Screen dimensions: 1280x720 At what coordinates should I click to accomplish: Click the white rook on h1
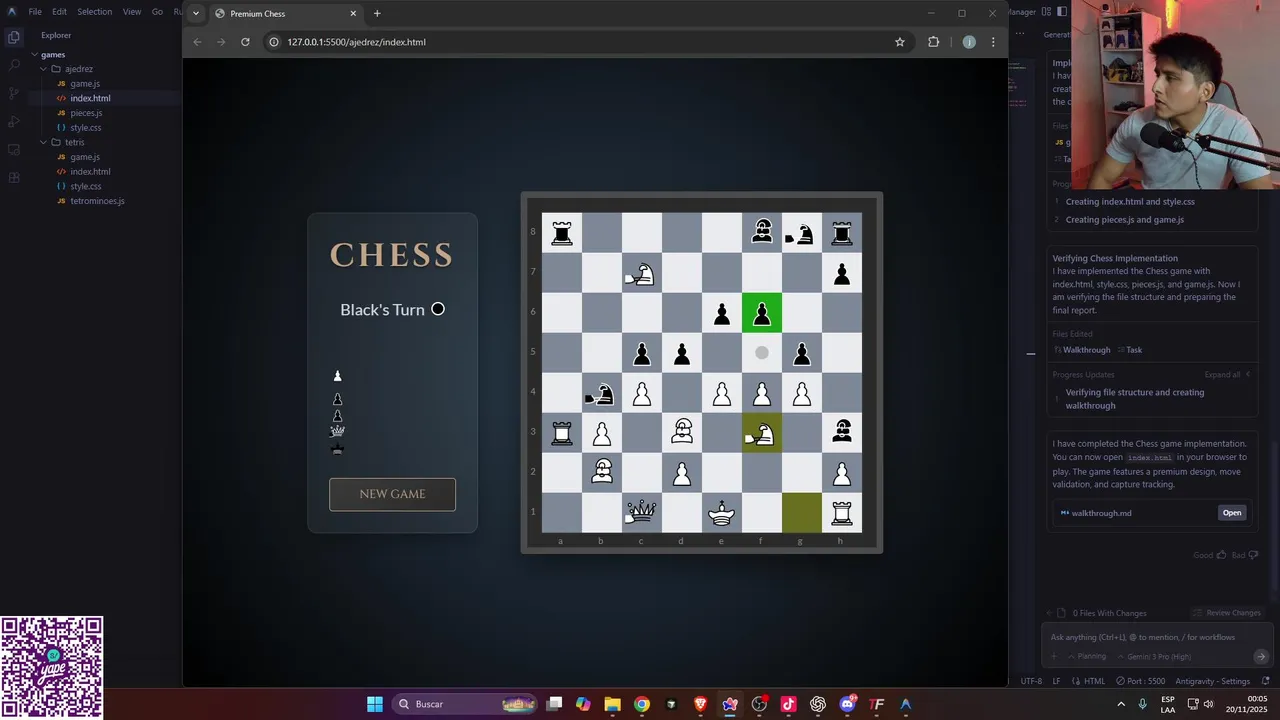842,512
